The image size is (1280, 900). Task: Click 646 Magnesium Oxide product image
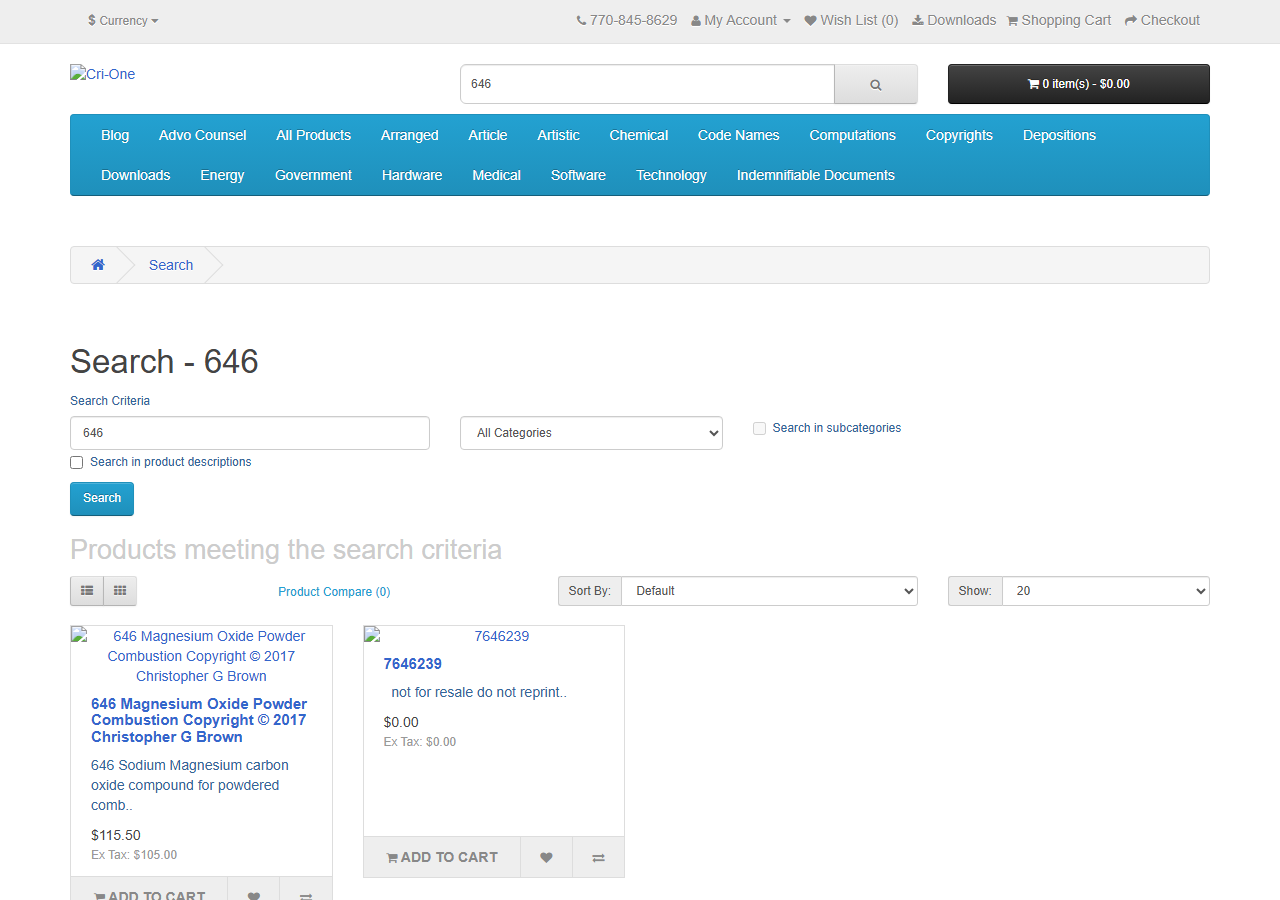point(201,656)
